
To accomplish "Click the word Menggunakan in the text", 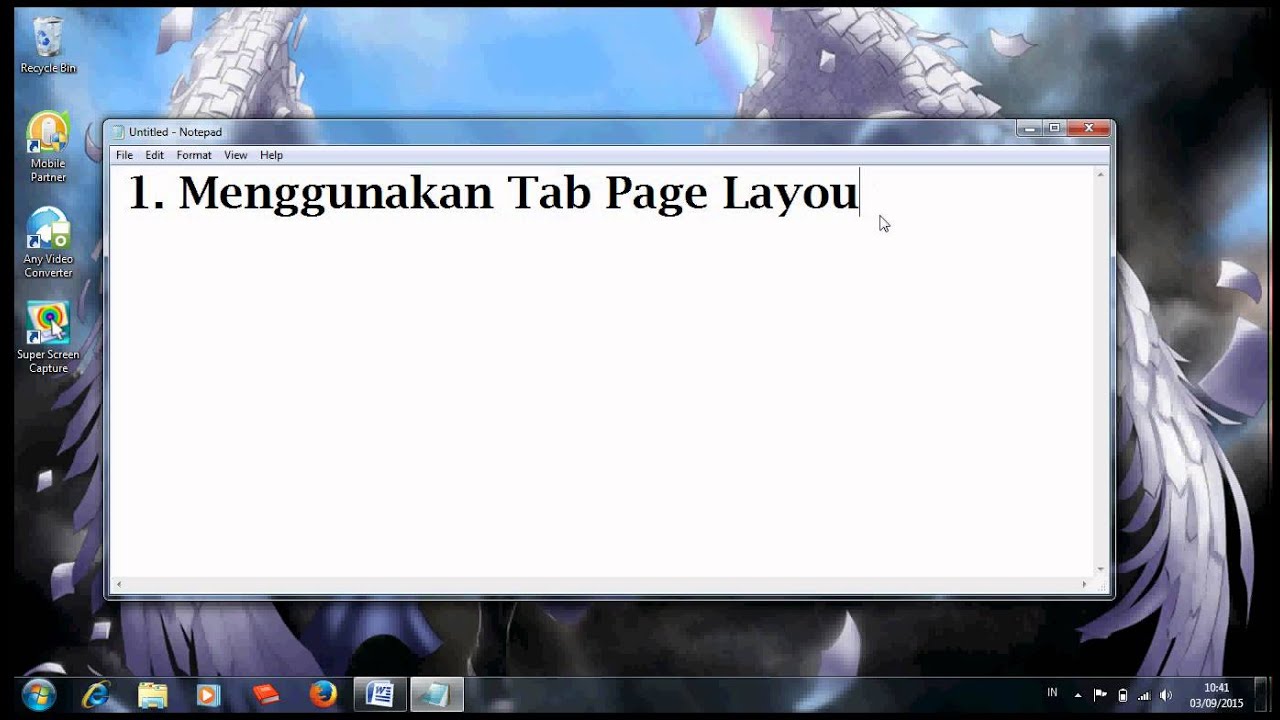I will [x=336, y=194].
